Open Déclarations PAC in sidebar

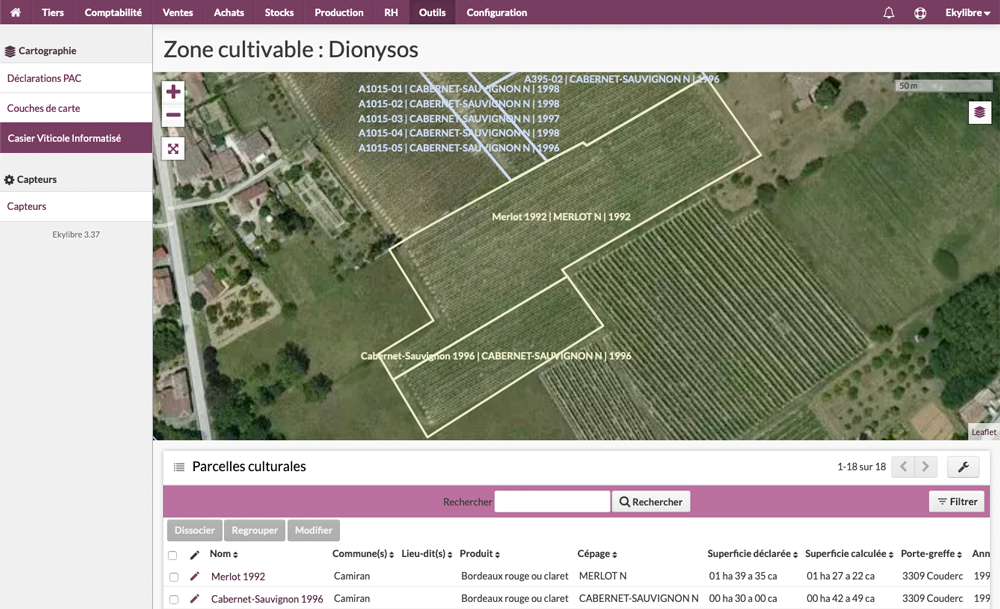(76, 78)
